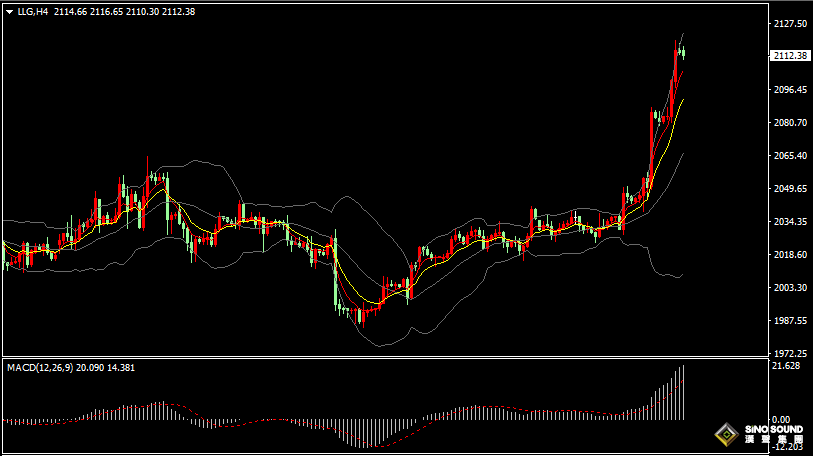Screen dimensions: 813x456
Task: Click the Sino Sound diamond logo icon
Action: coord(723,436)
